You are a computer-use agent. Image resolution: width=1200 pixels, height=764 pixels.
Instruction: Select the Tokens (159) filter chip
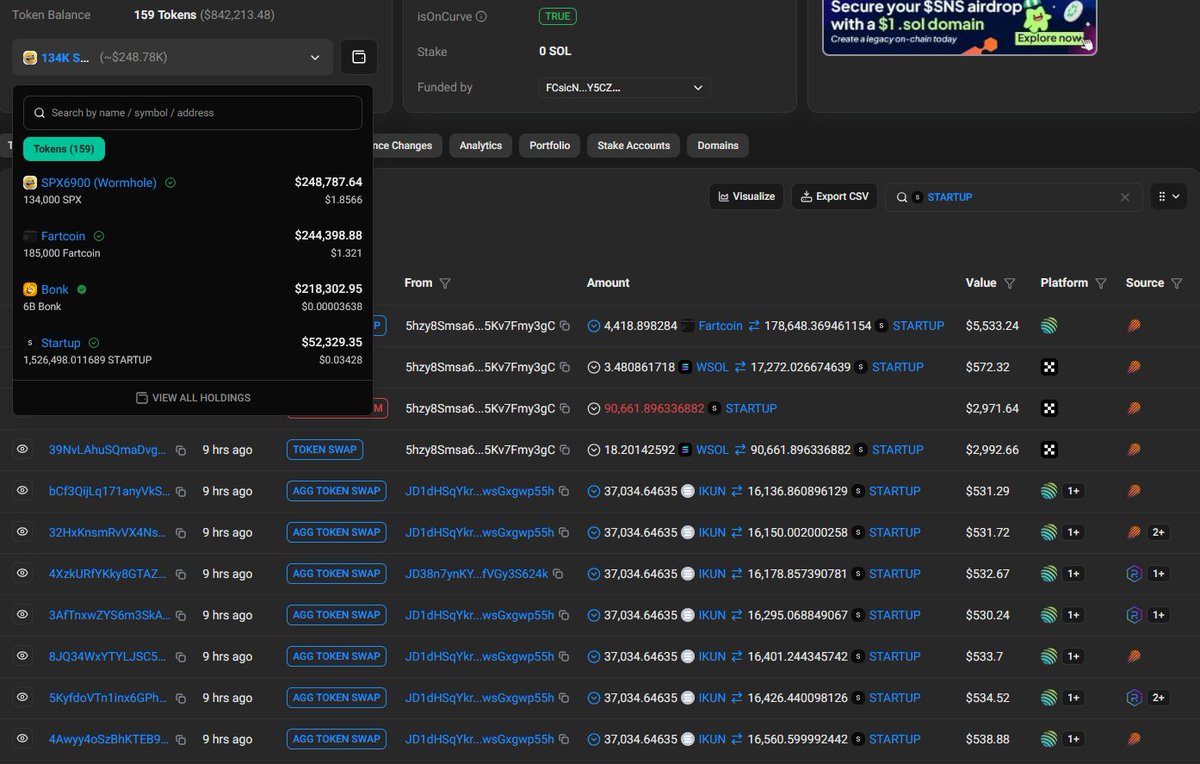coord(64,149)
